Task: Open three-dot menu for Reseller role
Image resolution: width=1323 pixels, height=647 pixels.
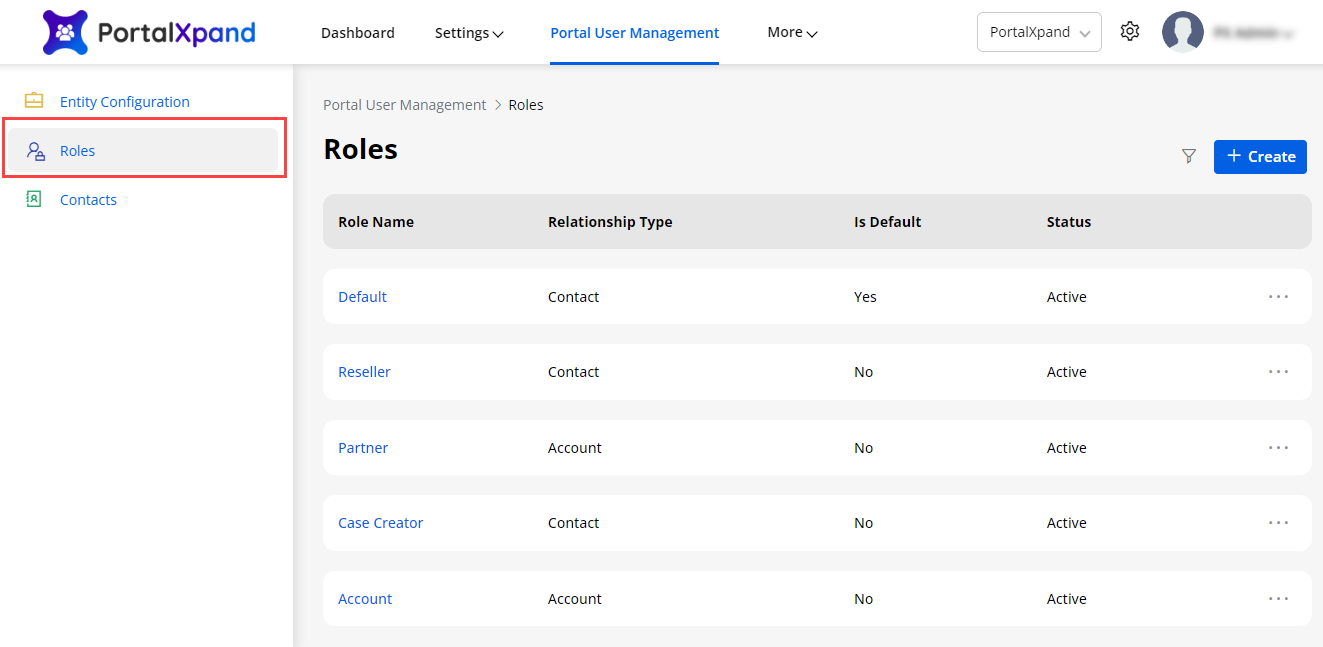Action: [x=1278, y=372]
